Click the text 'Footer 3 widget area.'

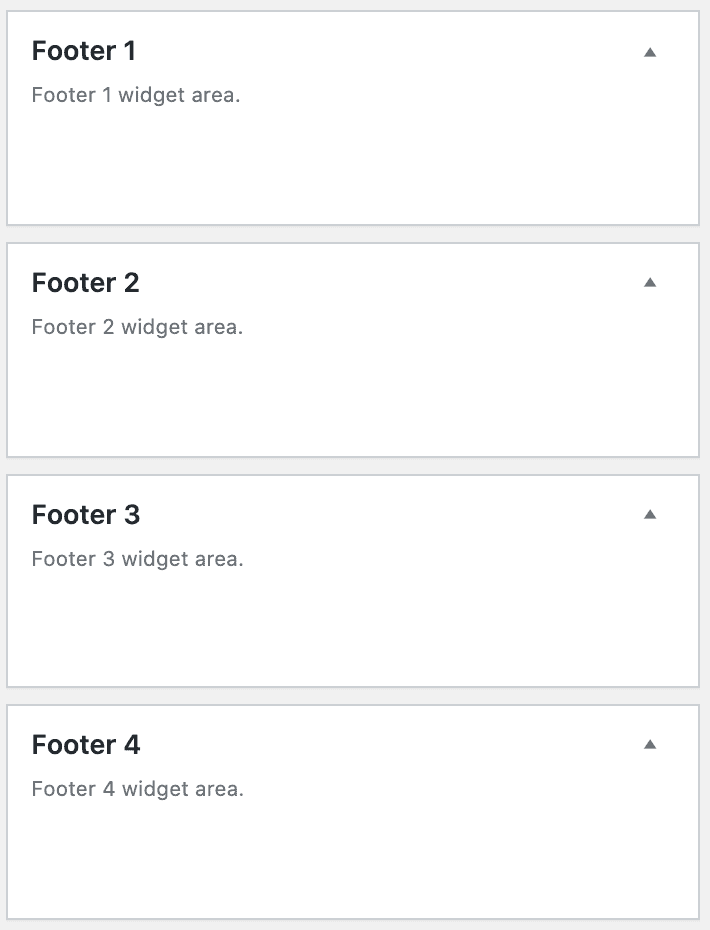137,558
